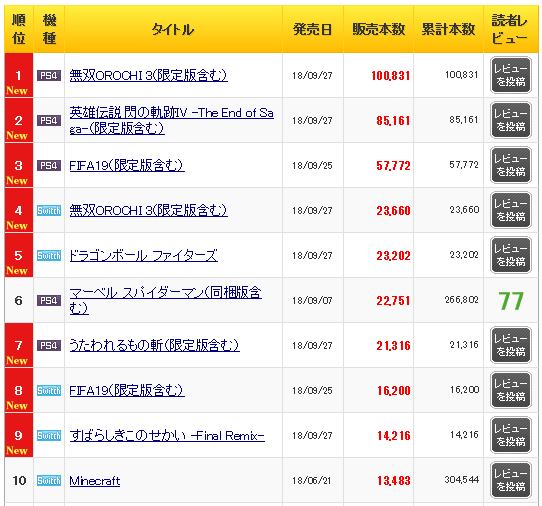542x506 pixels.
Task: Click the red sales figure 57,772
Action: pos(393,166)
